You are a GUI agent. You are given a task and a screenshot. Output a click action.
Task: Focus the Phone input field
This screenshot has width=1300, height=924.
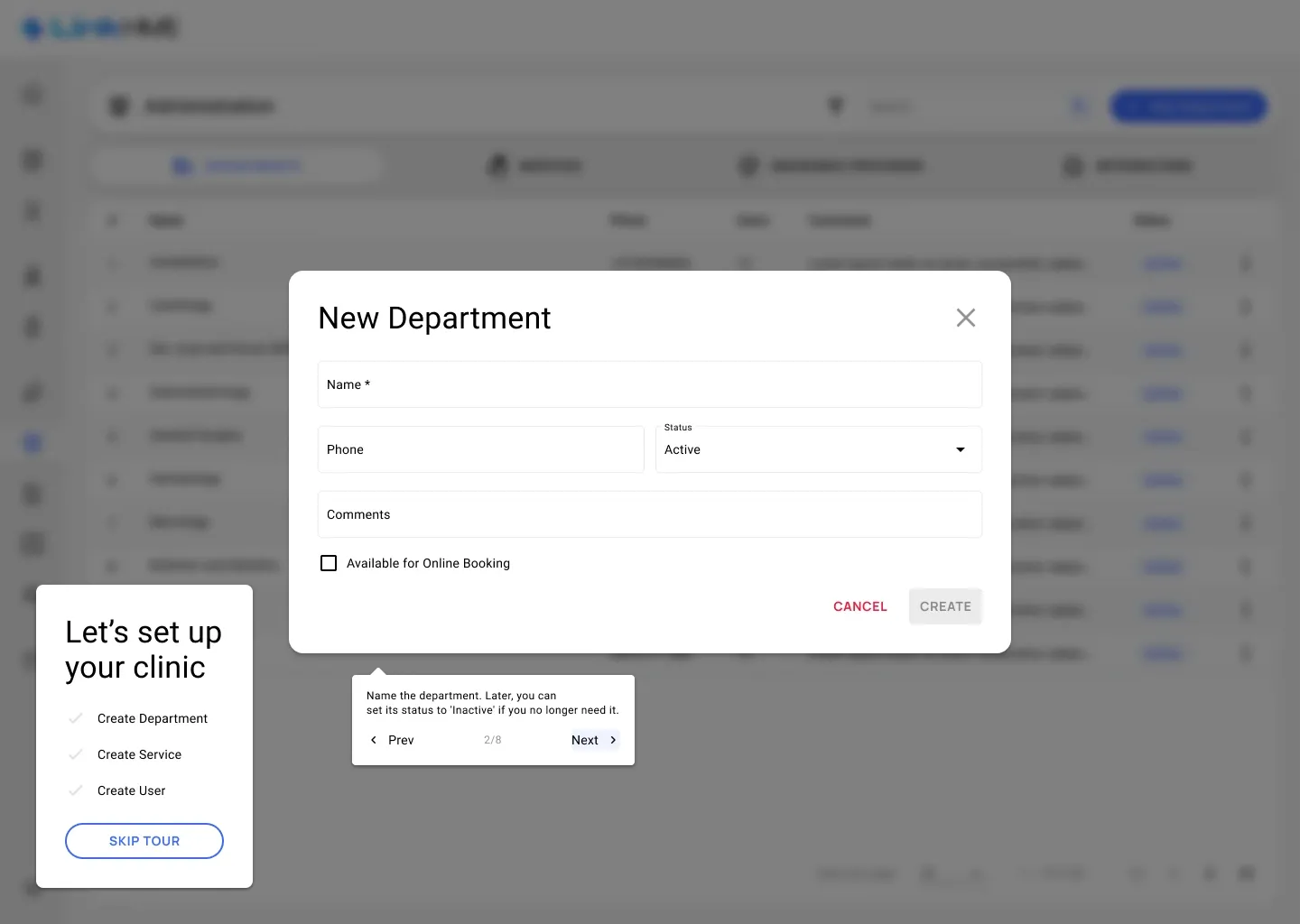[x=481, y=449]
